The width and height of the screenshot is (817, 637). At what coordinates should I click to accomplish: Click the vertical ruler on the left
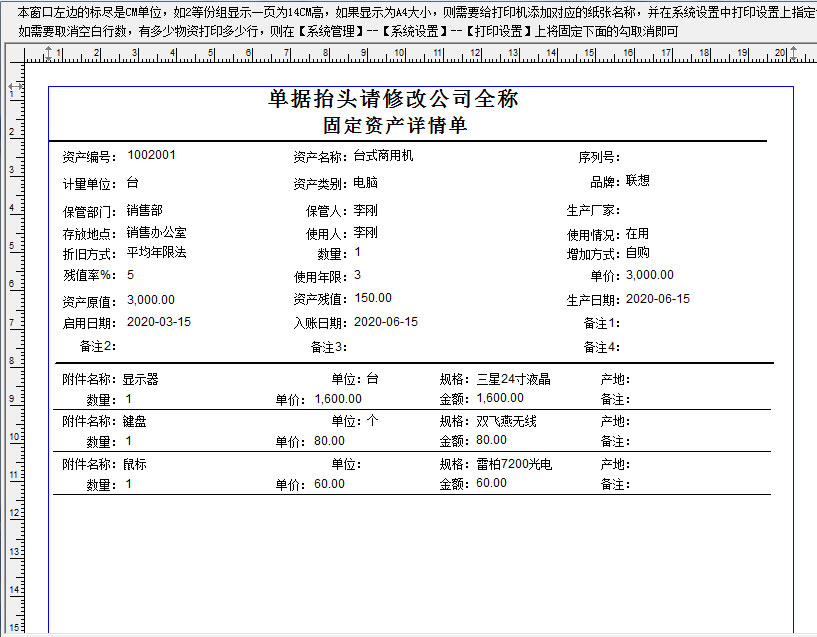click(13, 350)
